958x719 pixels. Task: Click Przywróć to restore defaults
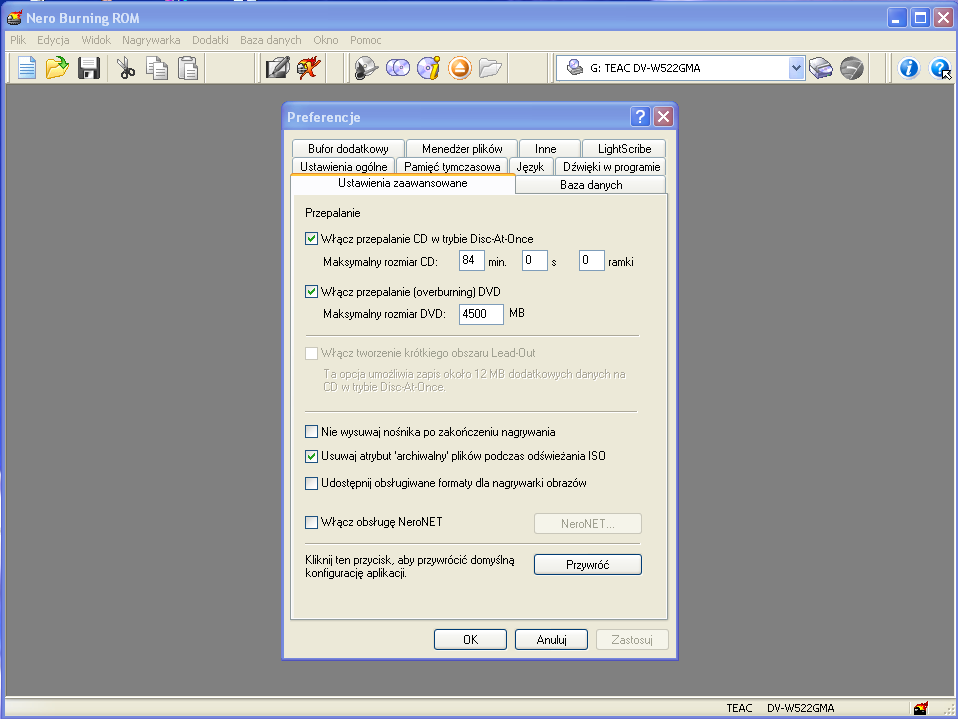[588, 564]
